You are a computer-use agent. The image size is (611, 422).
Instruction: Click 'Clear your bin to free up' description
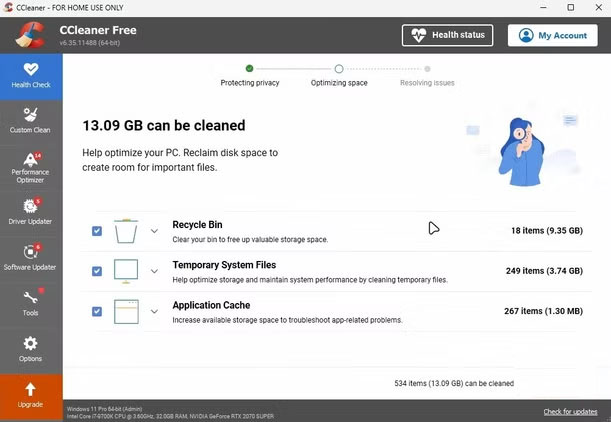[x=250, y=240]
